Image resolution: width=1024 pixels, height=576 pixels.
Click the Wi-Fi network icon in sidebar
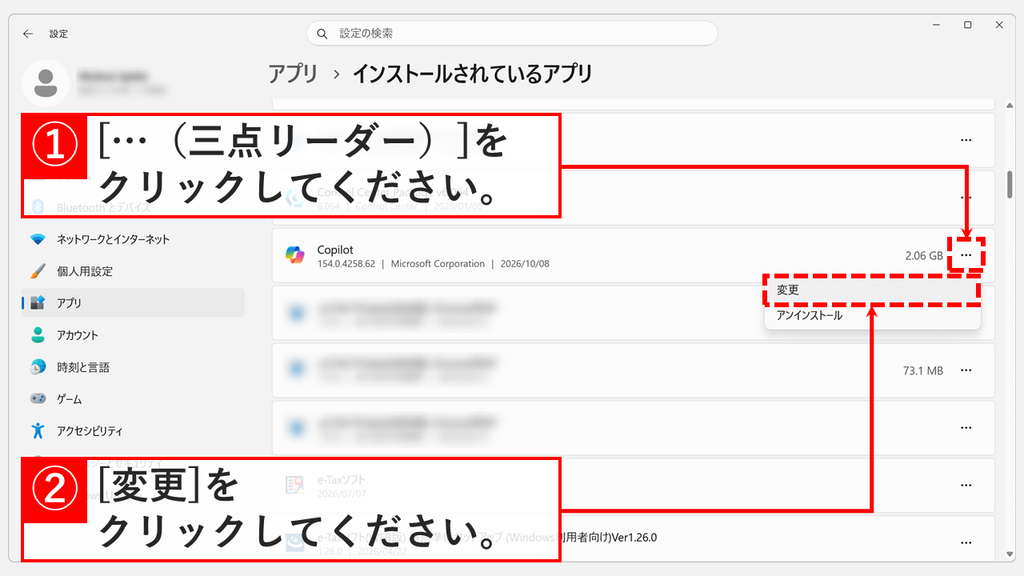38,239
